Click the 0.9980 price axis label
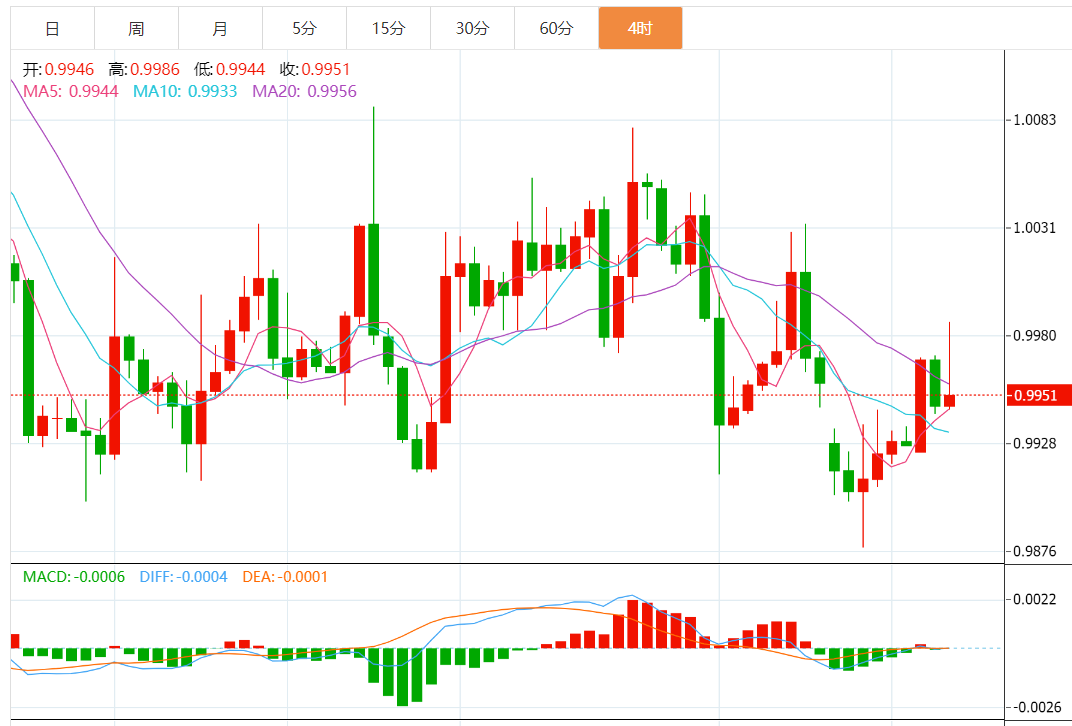 [x=1035, y=336]
